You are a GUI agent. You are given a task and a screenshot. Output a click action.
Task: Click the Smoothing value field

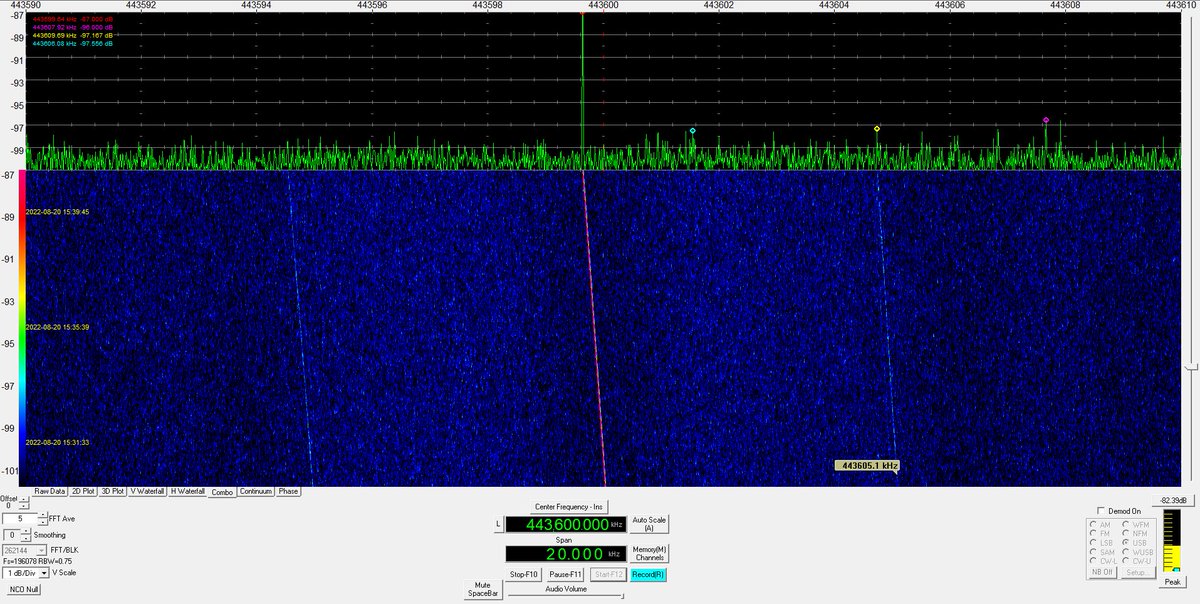11,535
